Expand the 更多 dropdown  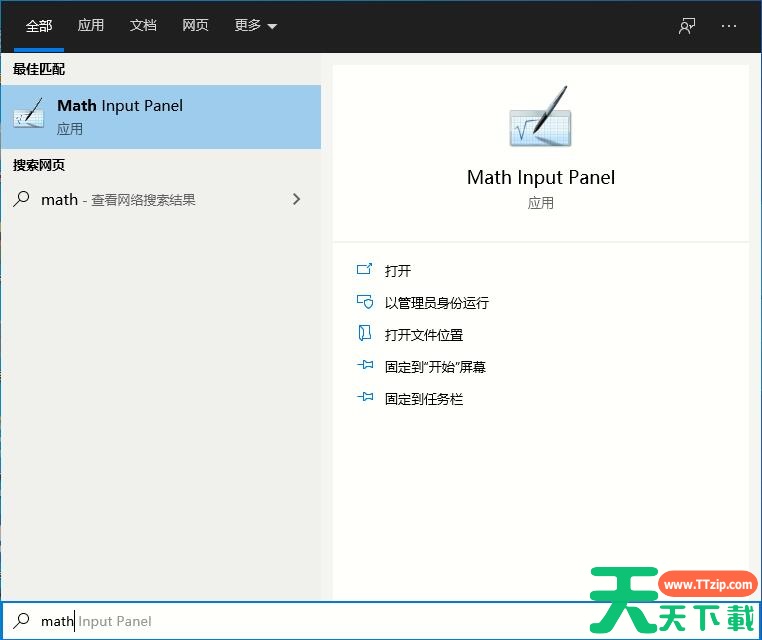[x=256, y=26]
